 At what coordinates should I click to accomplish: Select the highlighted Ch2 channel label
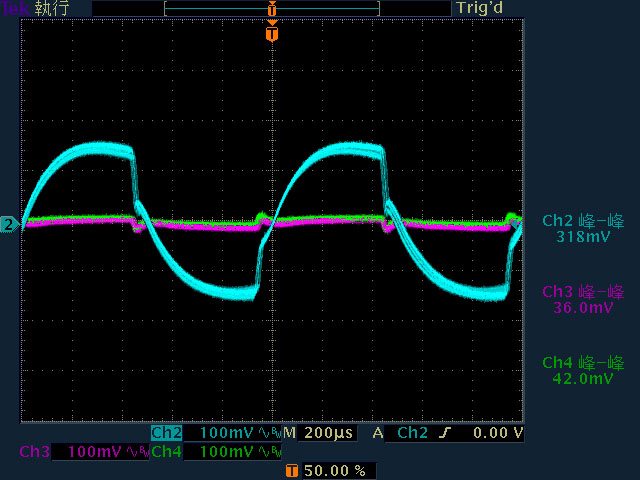pyautogui.click(x=166, y=433)
